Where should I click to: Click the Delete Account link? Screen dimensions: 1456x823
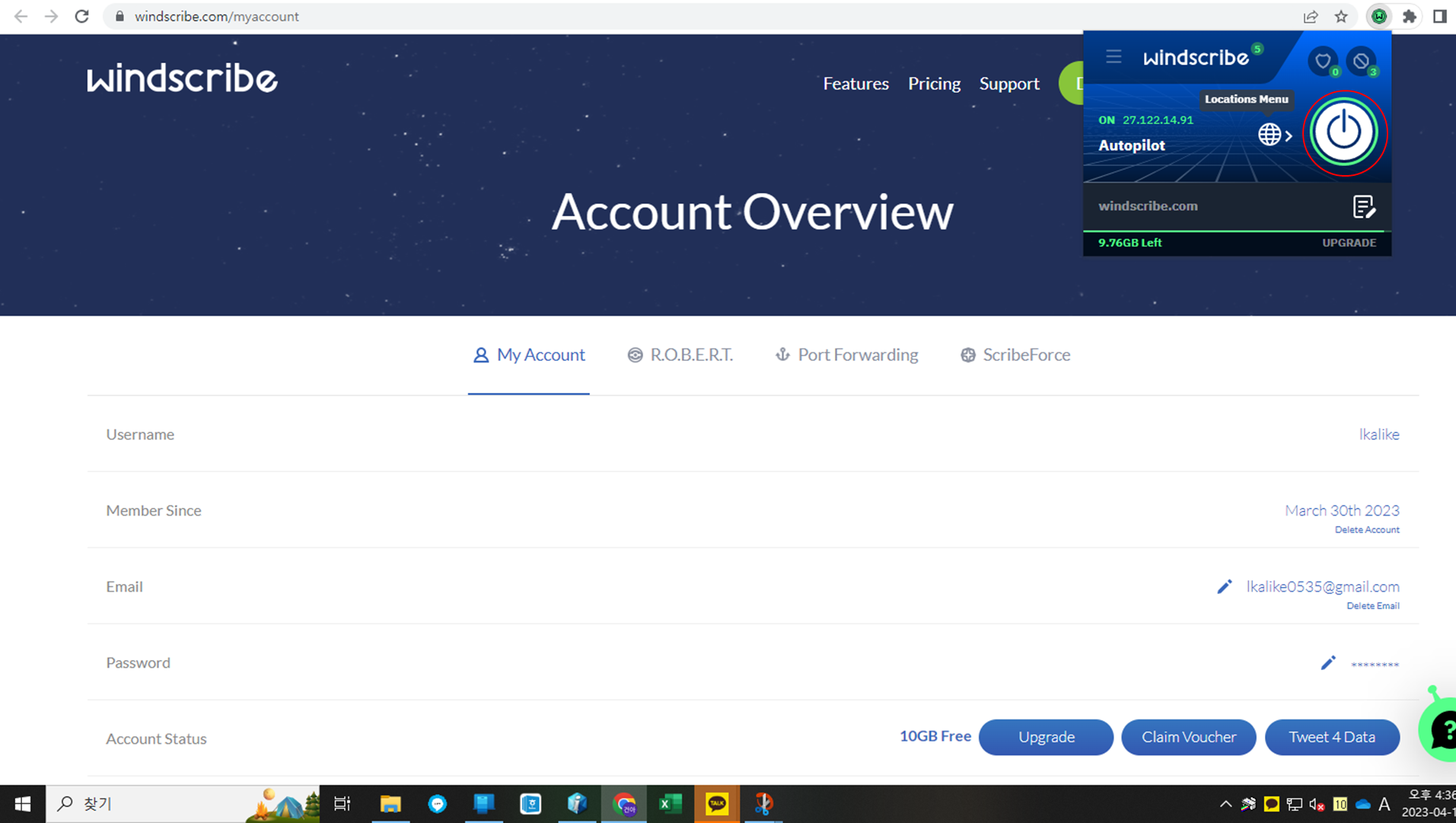pyautogui.click(x=1367, y=530)
